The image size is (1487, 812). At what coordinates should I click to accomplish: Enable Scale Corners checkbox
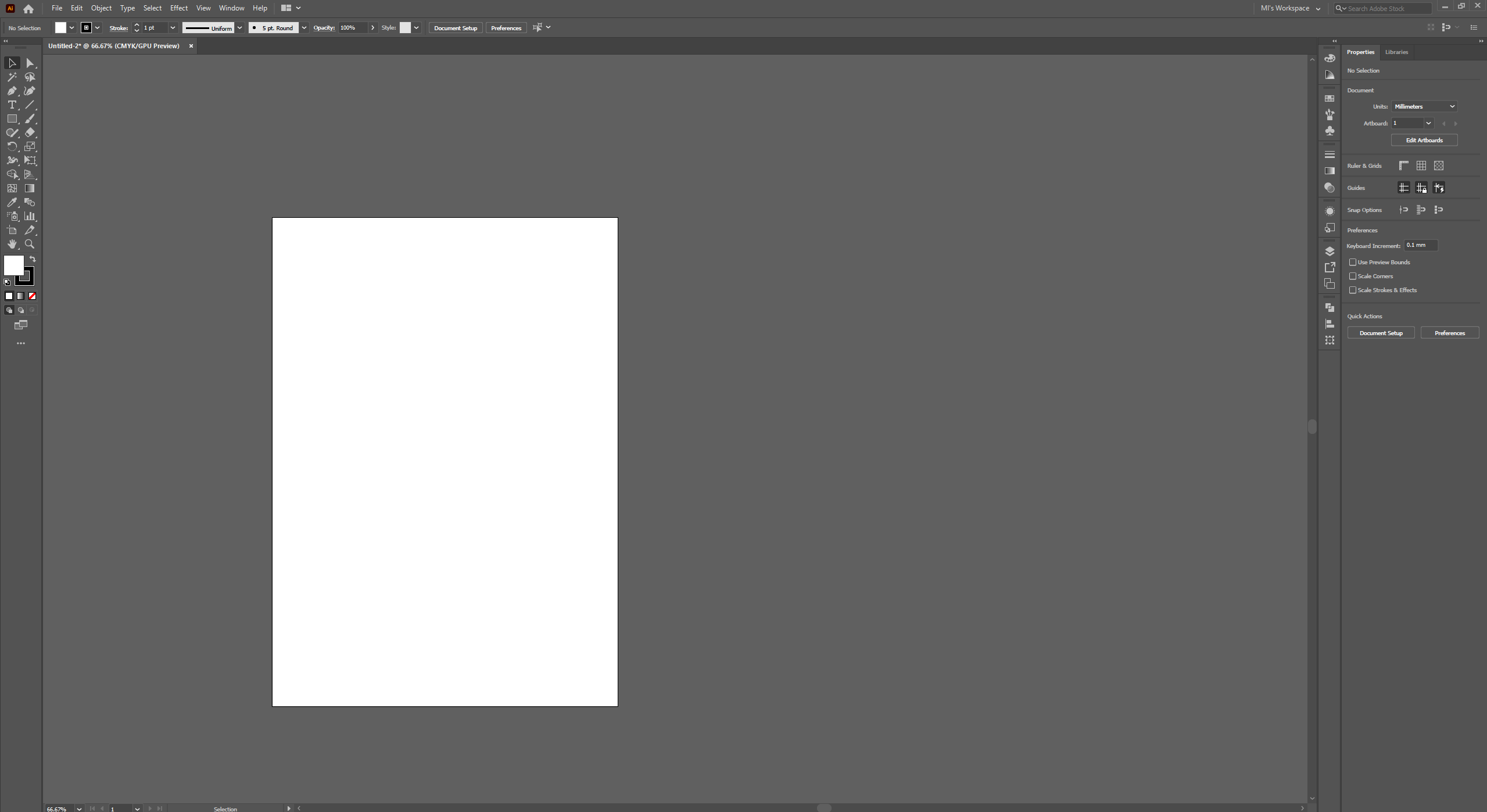tap(1353, 276)
